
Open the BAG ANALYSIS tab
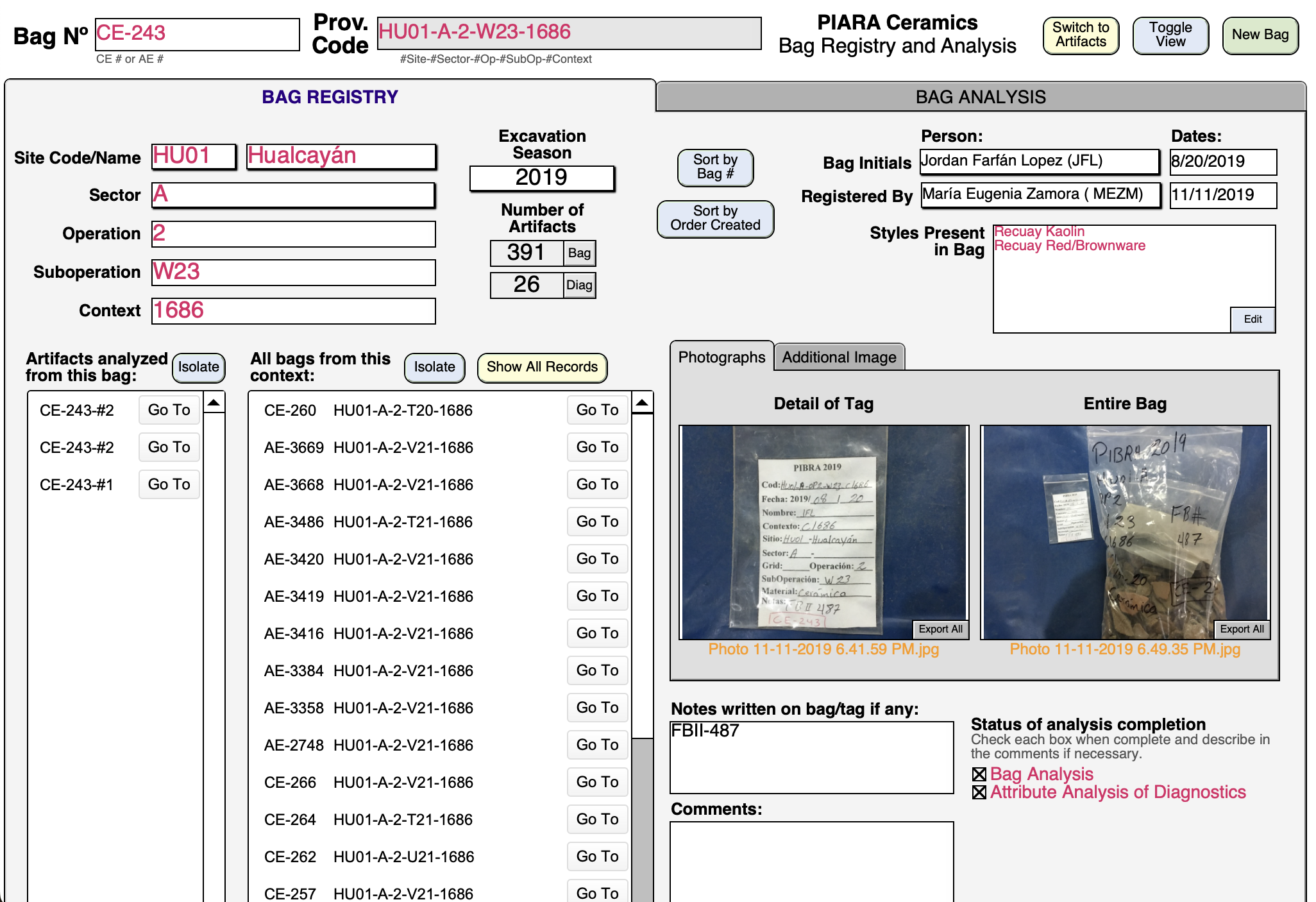(x=980, y=97)
